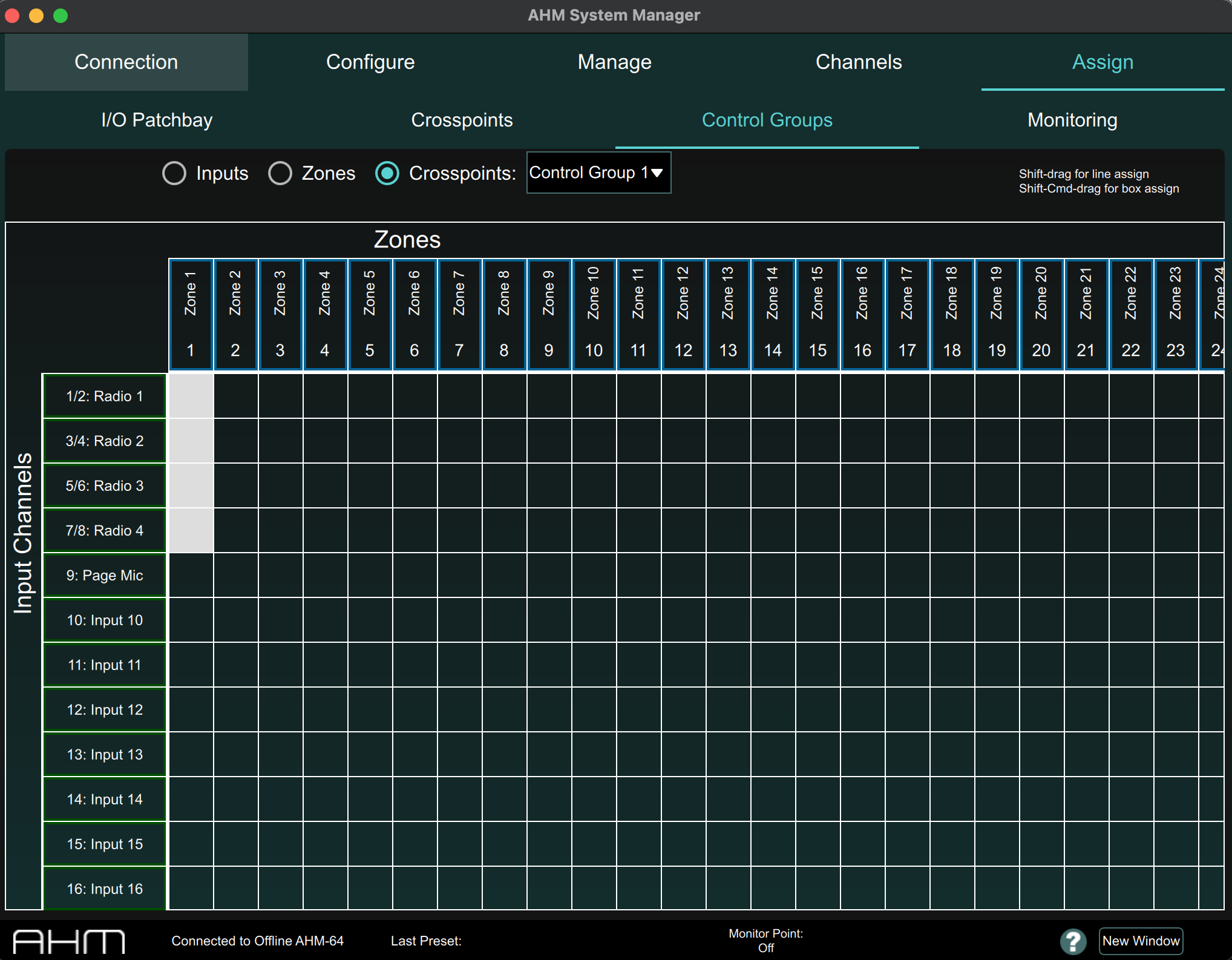The height and width of the screenshot is (960, 1232).
Task: Switch to the Channels tab
Action: click(859, 62)
